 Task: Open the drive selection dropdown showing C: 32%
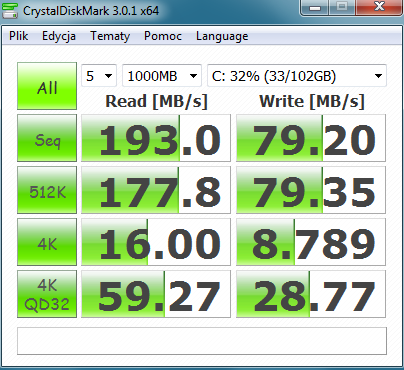coord(297,76)
